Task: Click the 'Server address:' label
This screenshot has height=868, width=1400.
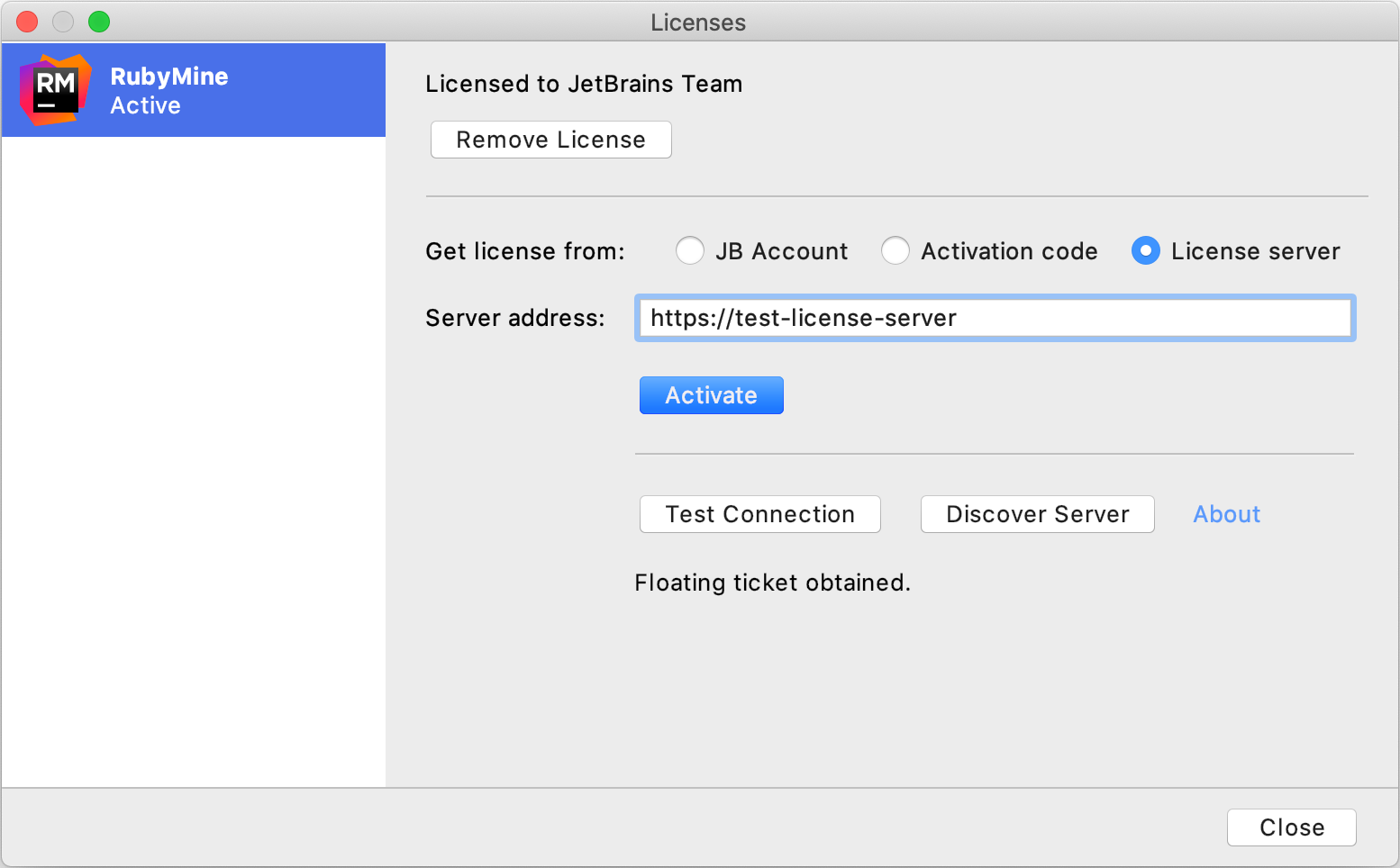Action: click(515, 318)
